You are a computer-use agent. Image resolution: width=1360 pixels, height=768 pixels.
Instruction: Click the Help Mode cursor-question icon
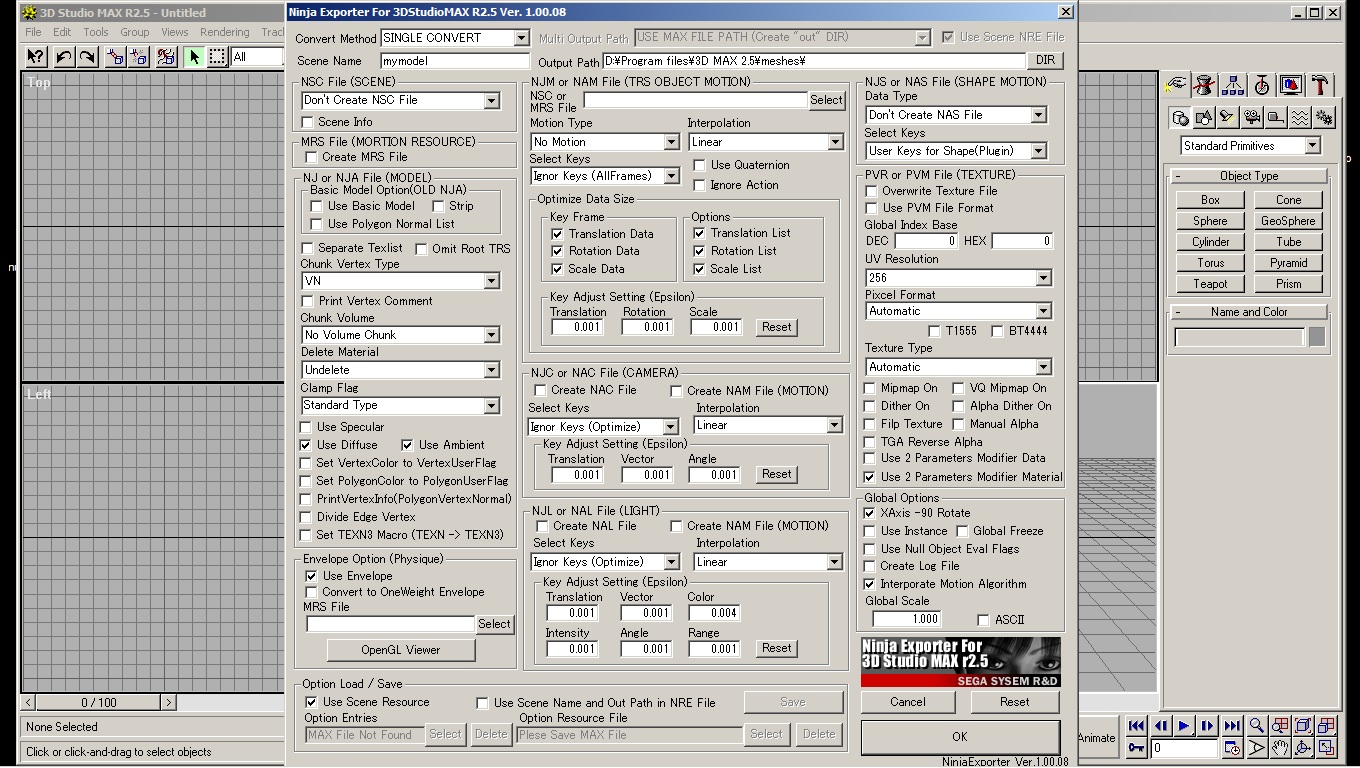pos(35,57)
